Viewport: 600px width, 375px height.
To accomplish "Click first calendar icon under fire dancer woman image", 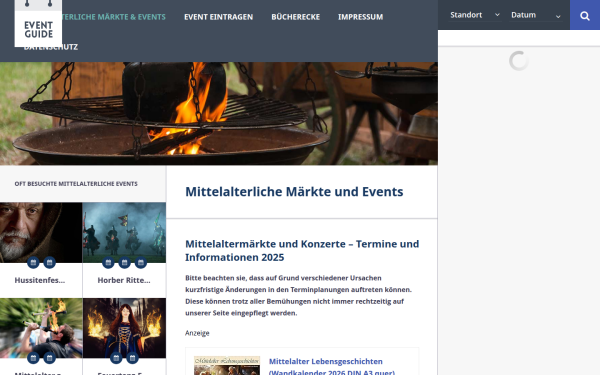I will click(116, 358).
